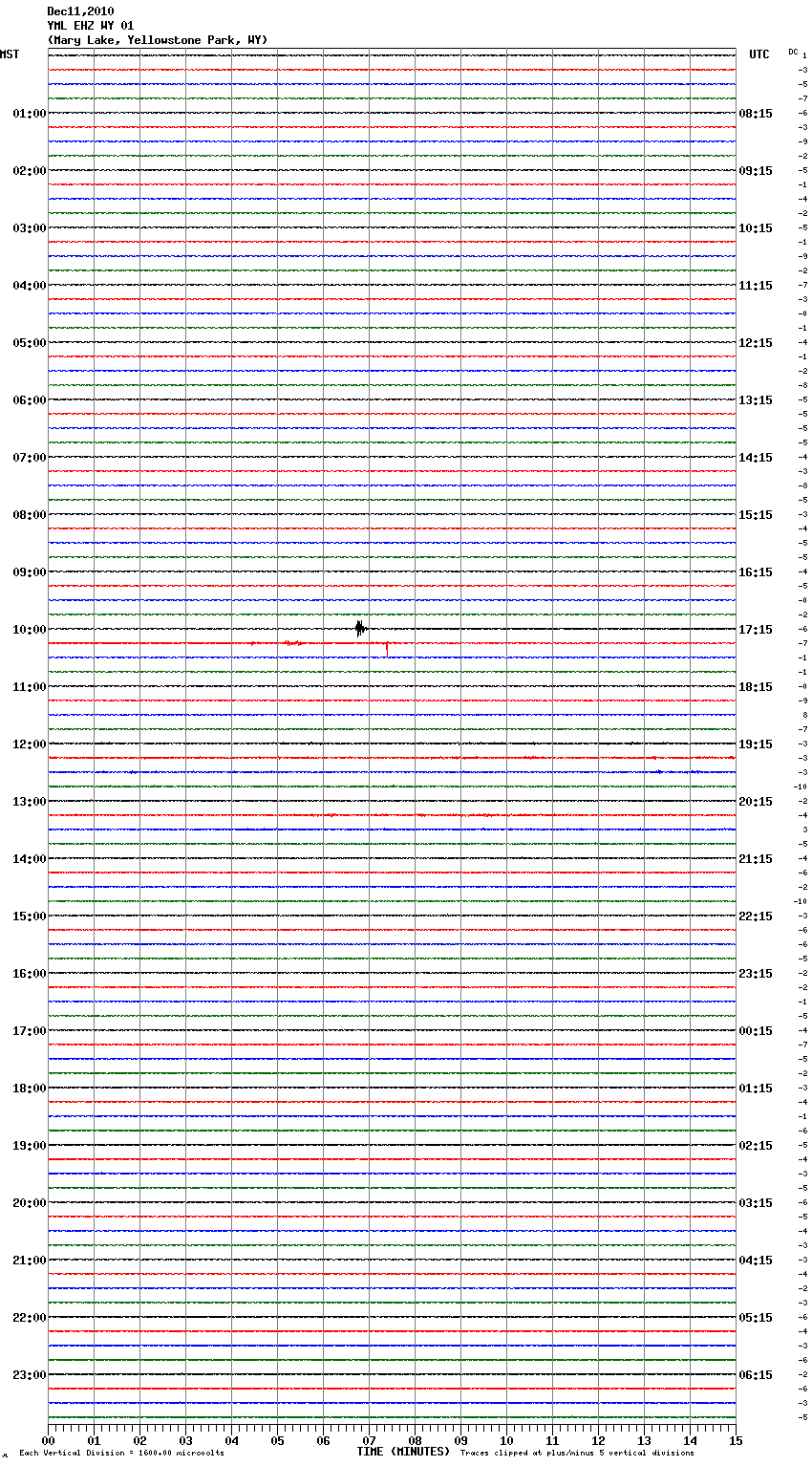Viewport: 812px width, 1466px height.
Task: Click the "20:15" UTC time label
Action: pyautogui.click(x=756, y=802)
